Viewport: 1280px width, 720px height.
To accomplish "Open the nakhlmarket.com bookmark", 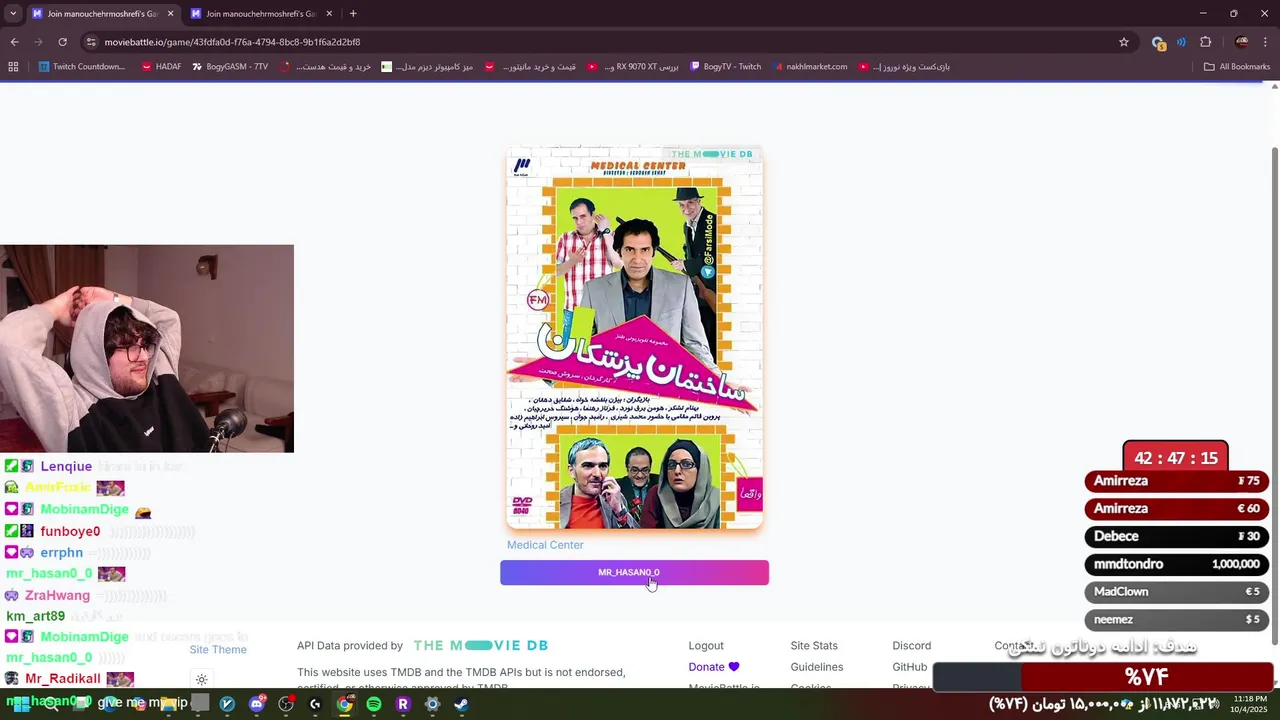I will pos(809,67).
